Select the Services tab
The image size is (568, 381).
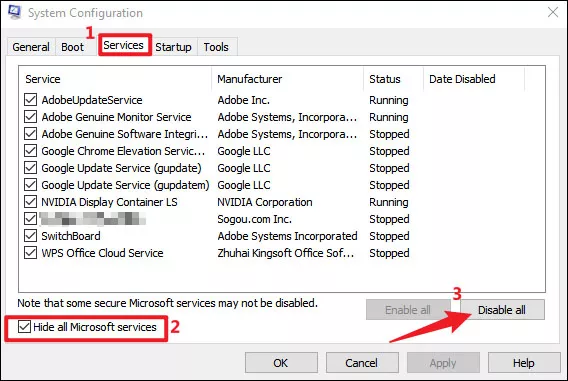[x=124, y=45]
